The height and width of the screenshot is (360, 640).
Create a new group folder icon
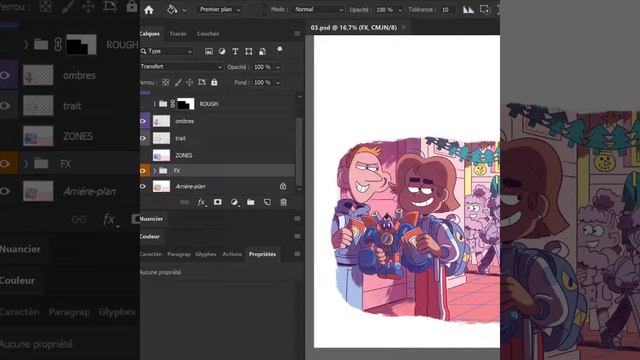pyautogui.click(x=251, y=202)
